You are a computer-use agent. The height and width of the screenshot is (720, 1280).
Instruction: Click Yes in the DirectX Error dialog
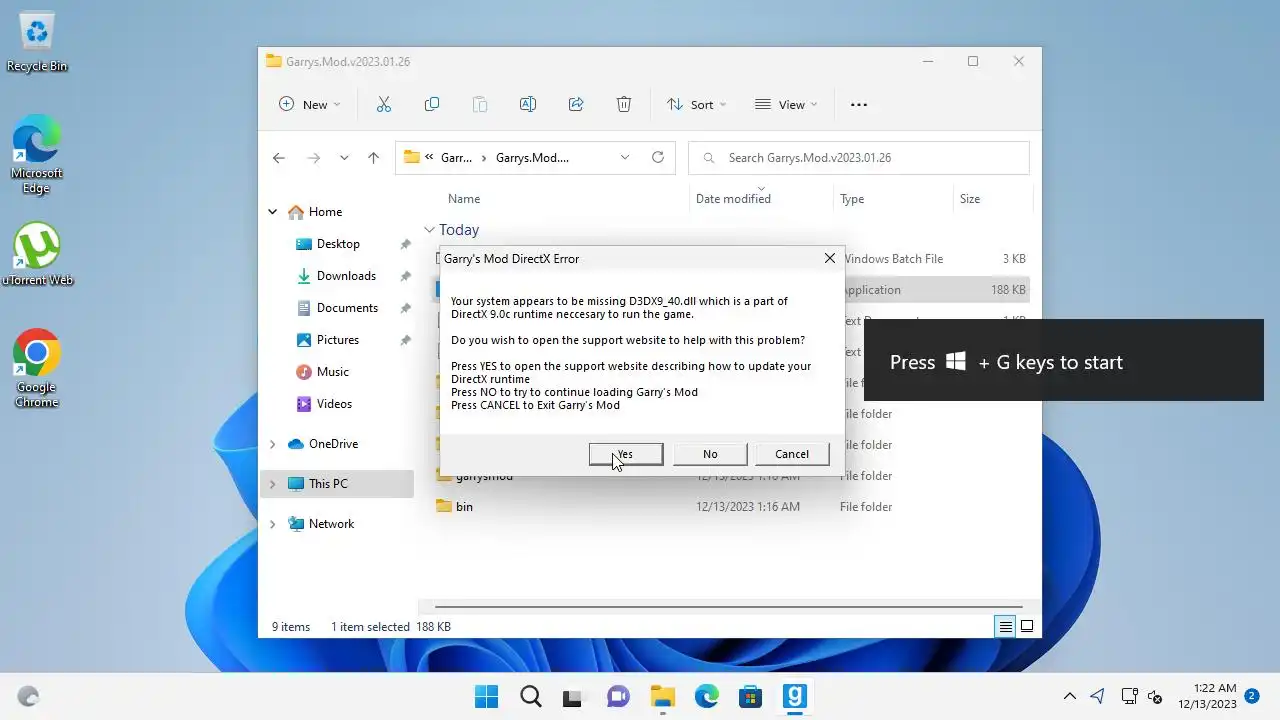[x=625, y=454]
